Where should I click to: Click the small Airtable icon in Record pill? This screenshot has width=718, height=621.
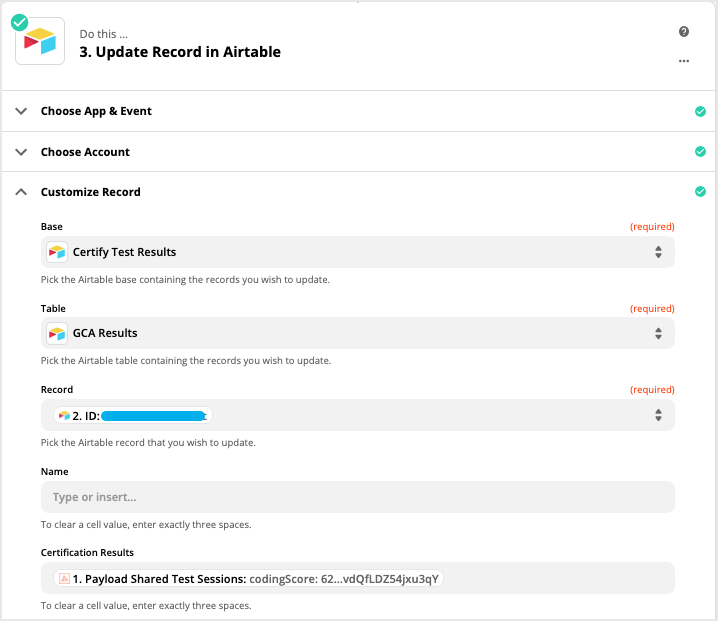[x=65, y=415]
